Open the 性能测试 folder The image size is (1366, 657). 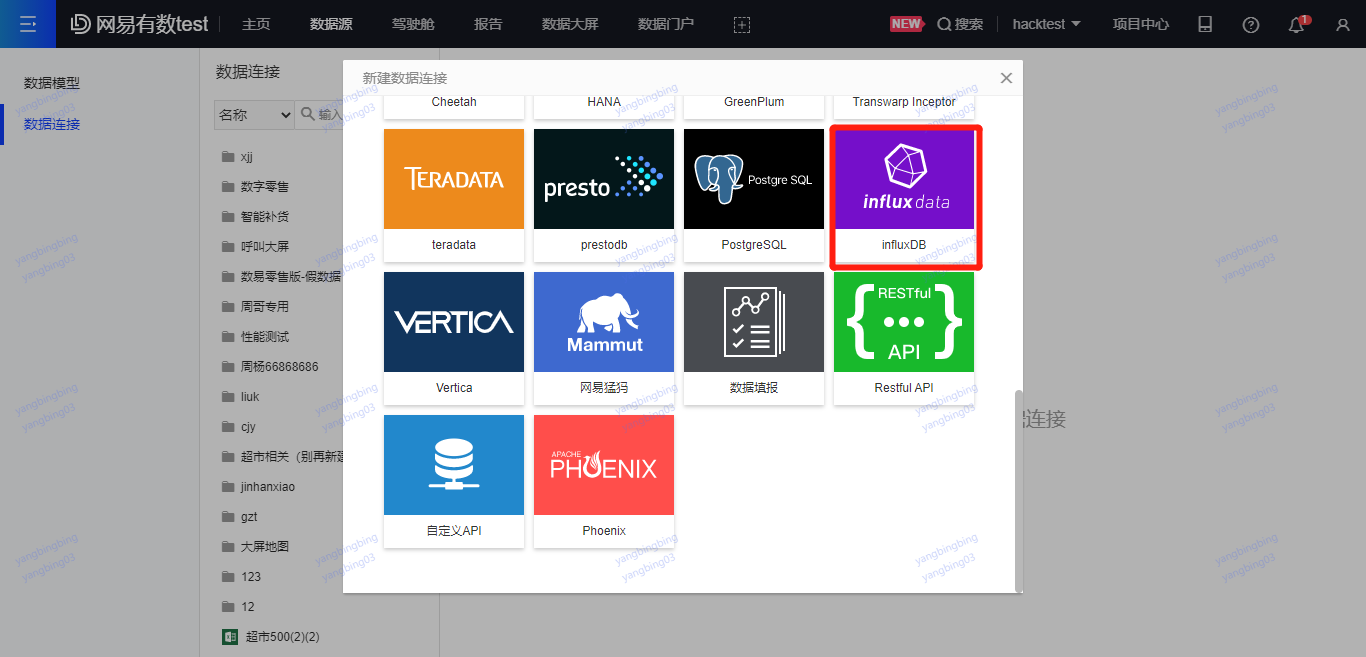click(x=255, y=337)
